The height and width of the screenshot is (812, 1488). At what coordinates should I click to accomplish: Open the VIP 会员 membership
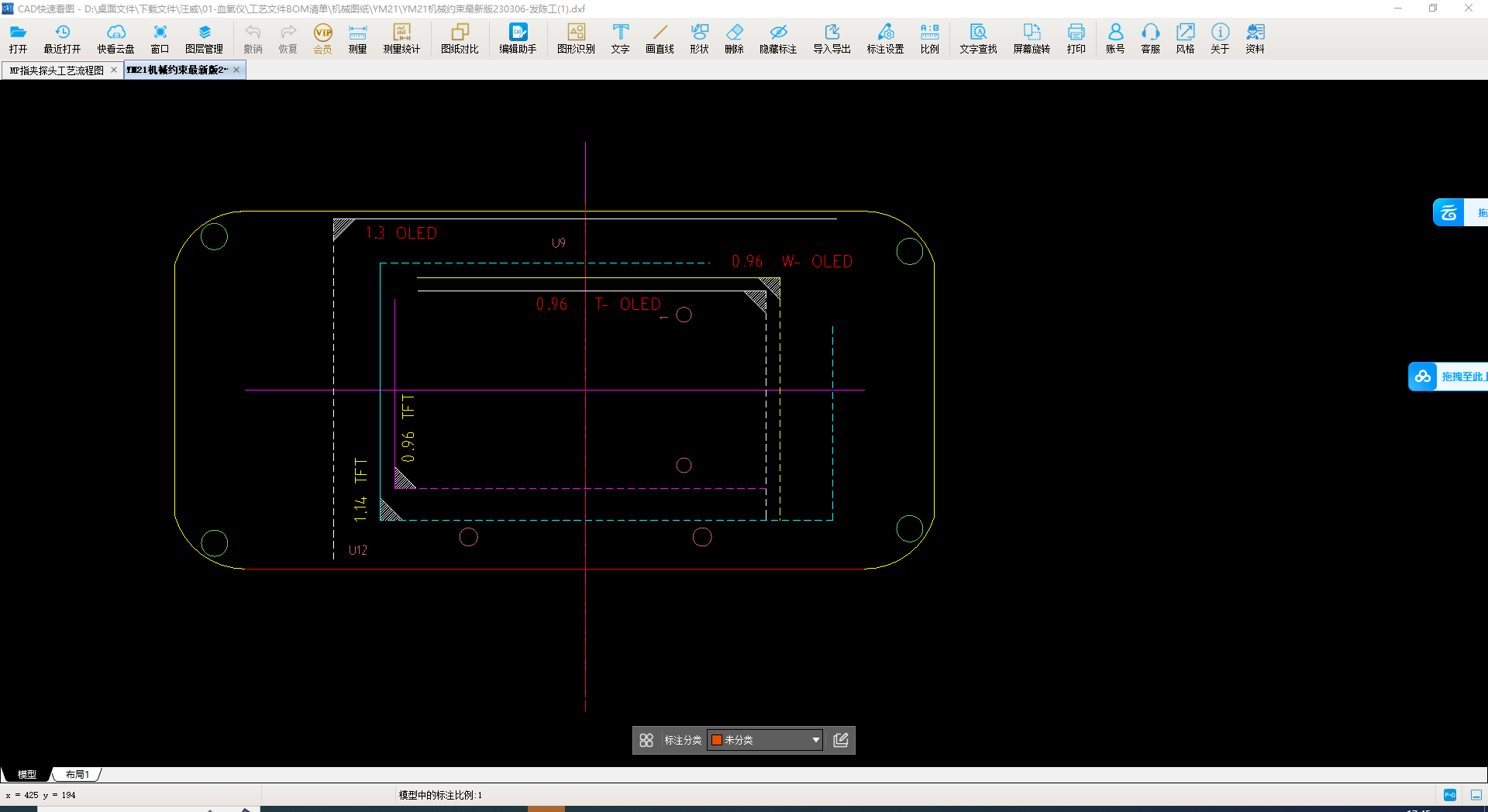pos(322,38)
